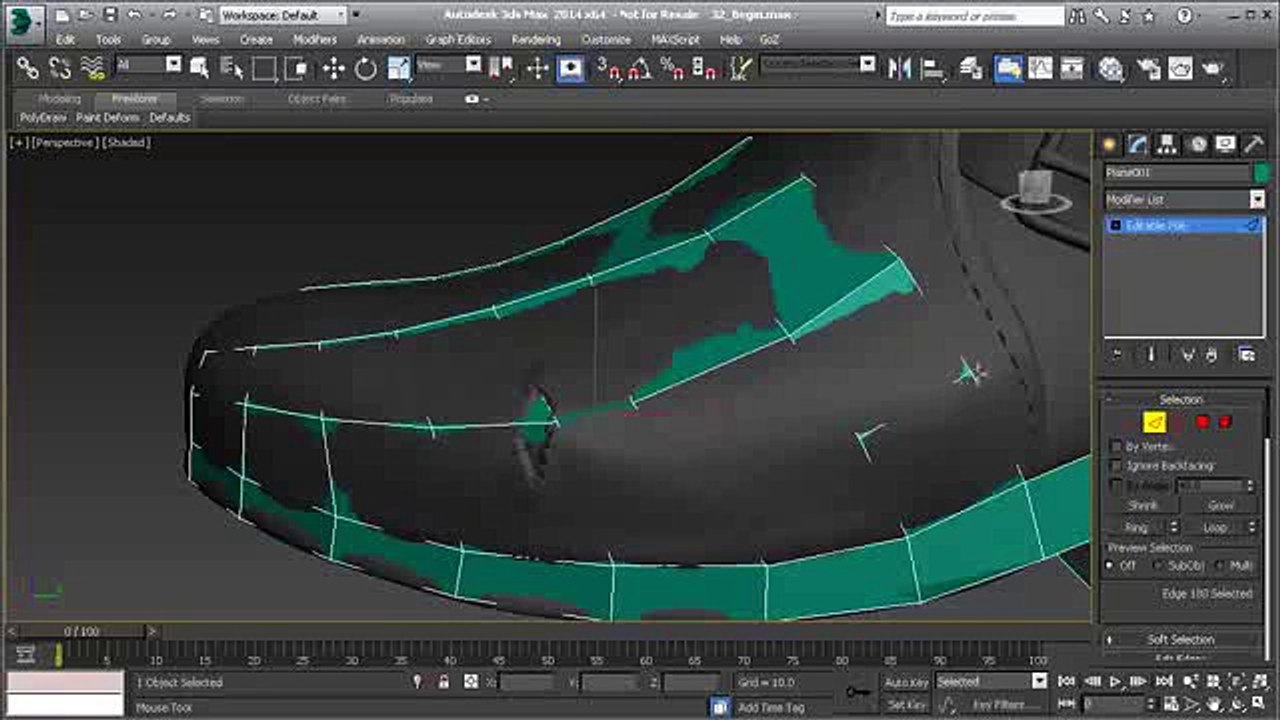1280x720 pixels.
Task: Toggle Percent Snap icon
Action: (x=673, y=68)
